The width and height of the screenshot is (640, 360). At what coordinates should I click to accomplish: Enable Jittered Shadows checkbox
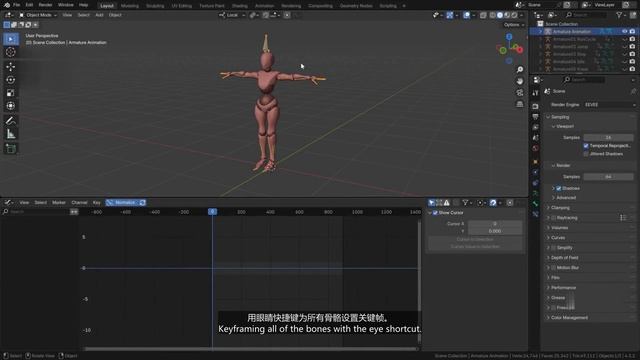[x=586, y=154]
